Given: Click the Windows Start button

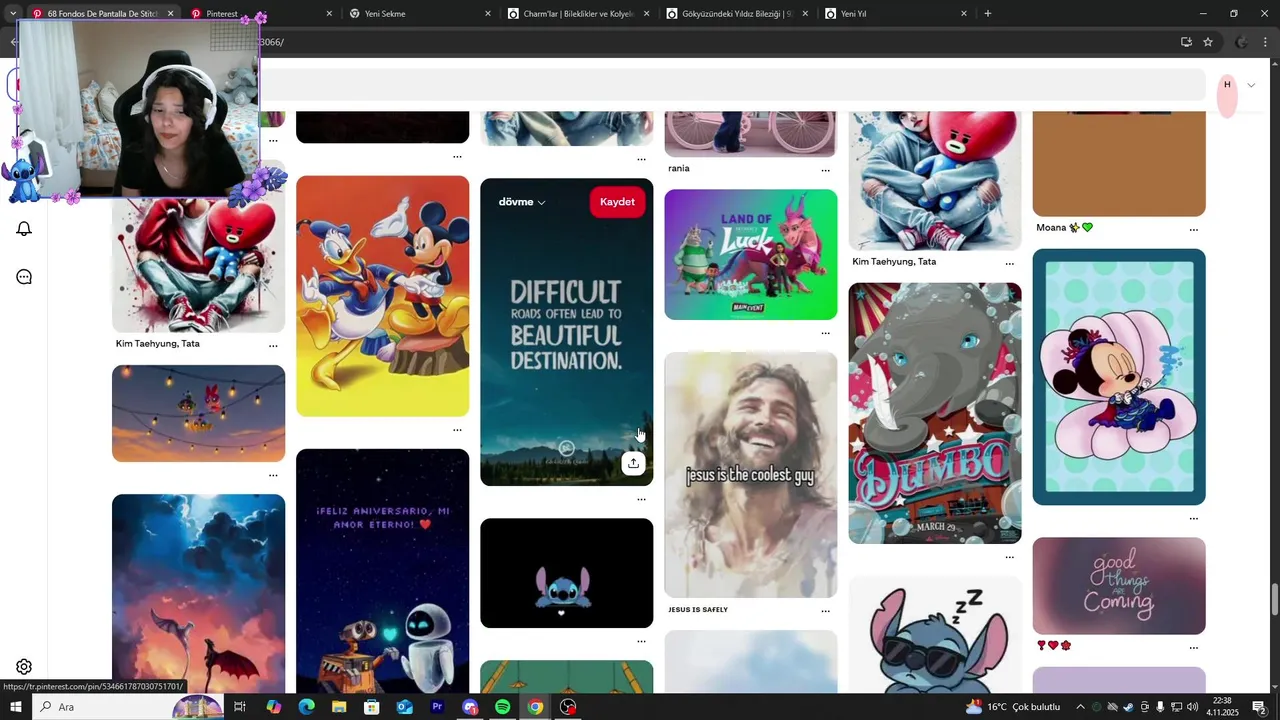Looking at the screenshot, I should point(16,707).
